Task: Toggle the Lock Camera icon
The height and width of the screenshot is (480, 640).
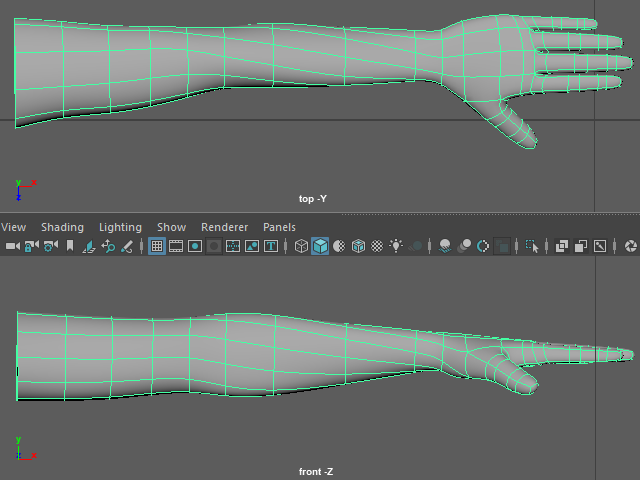Action: click(x=31, y=246)
